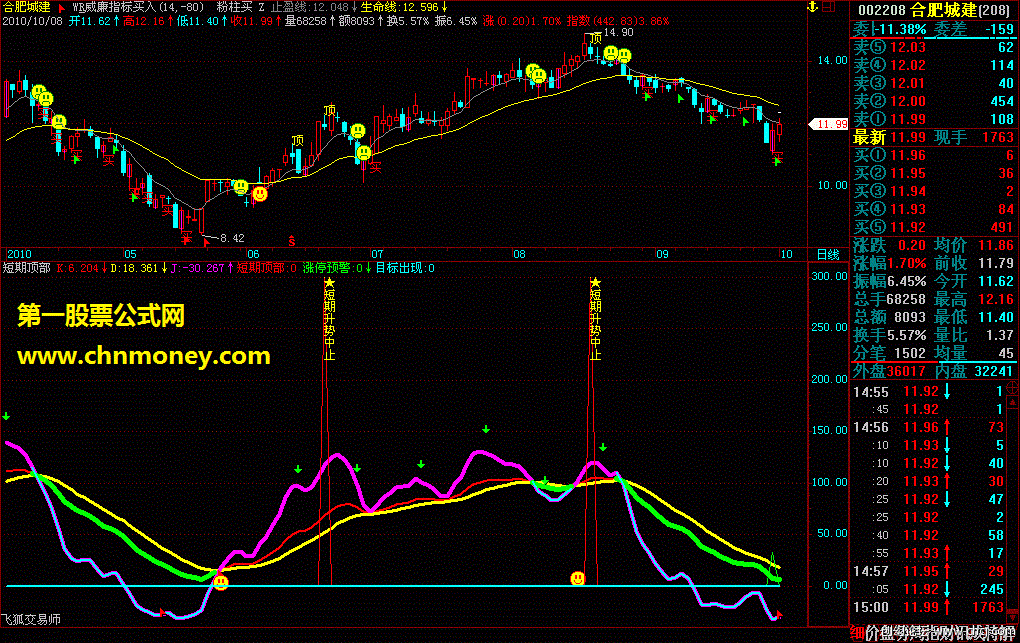
Task: Click the D:18.361 readout
Action: pyautogui.click(x=134, y=268)
